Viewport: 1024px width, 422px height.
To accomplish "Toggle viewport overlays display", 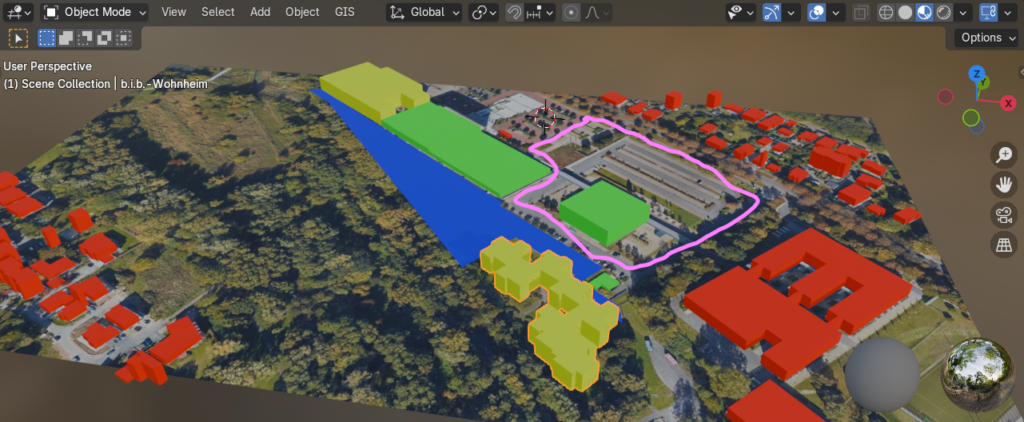I will 816,12.
